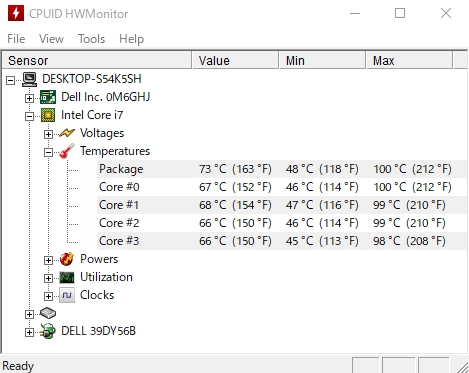
Task: Expand the Voltages branch
Action: tap(48, 134)
